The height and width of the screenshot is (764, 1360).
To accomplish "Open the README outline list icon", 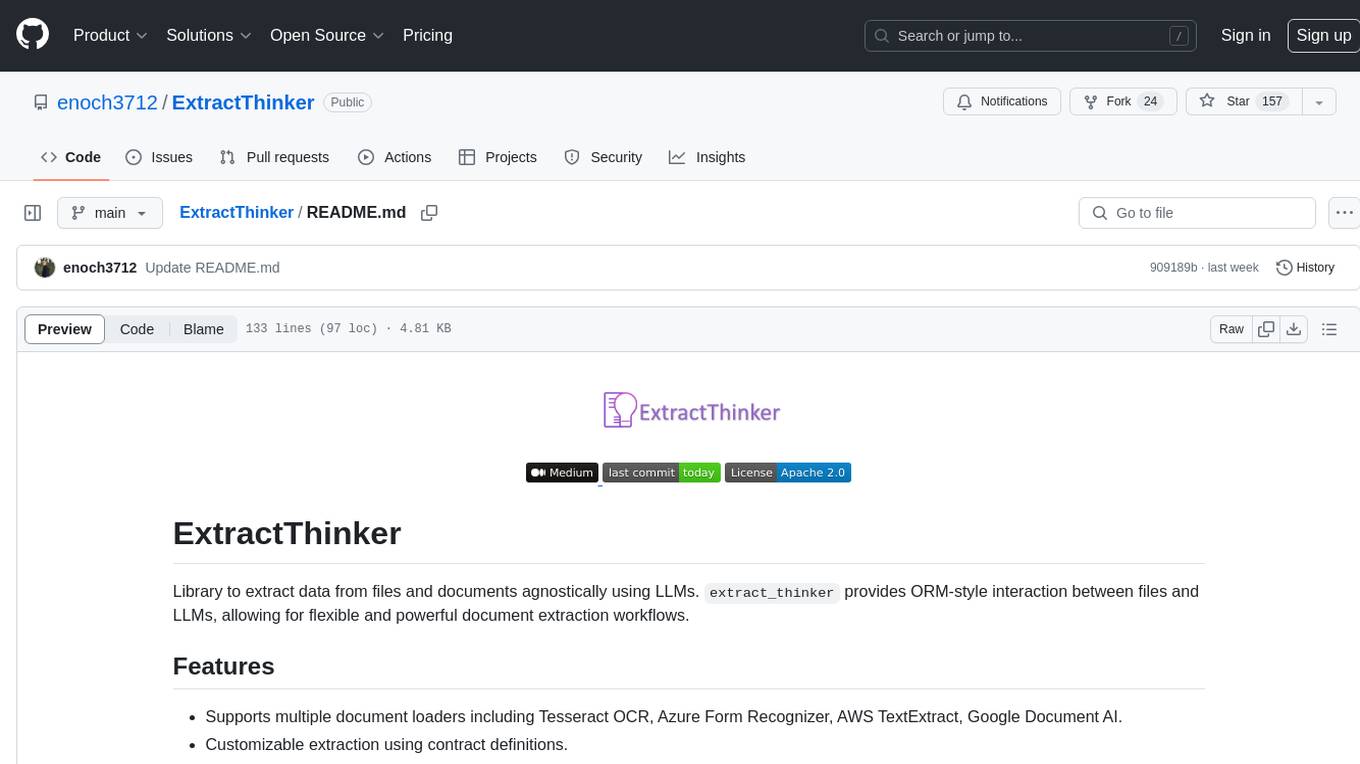I will coord(1329,329).
